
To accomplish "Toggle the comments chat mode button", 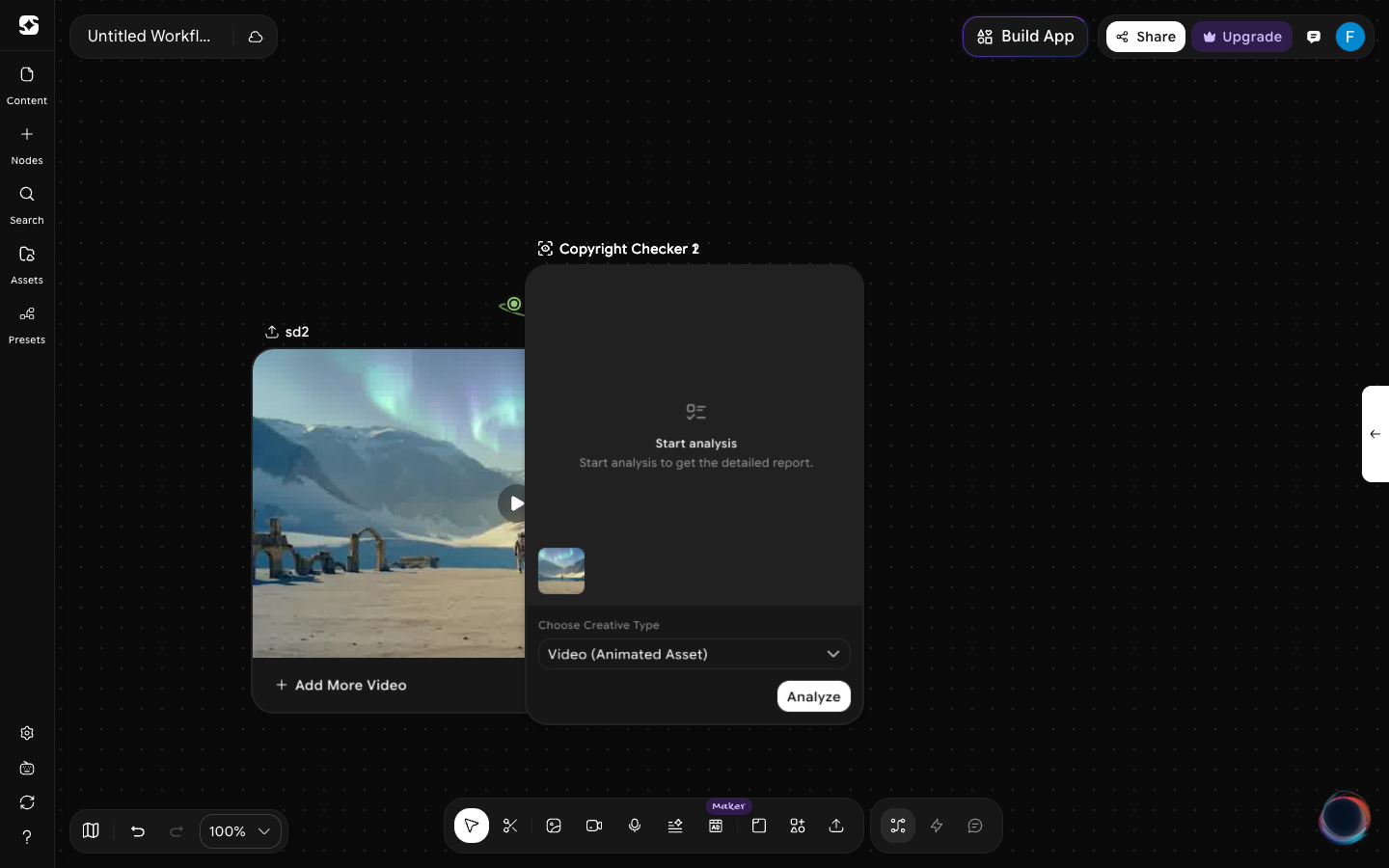I will click(975, 826).
